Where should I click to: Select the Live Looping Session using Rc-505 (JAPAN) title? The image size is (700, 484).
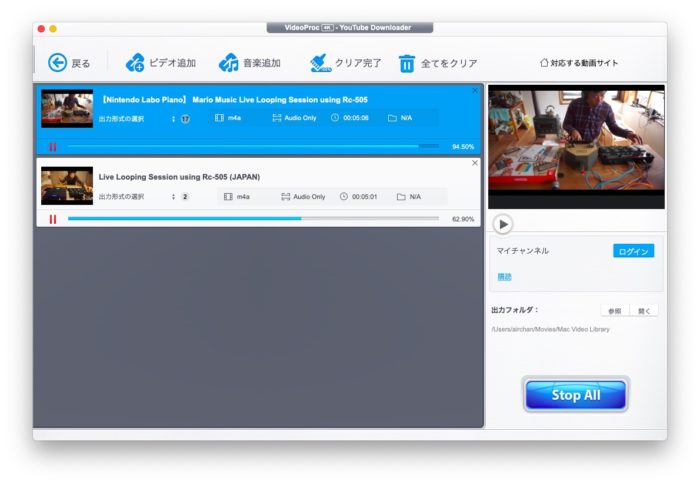point(179,177)
